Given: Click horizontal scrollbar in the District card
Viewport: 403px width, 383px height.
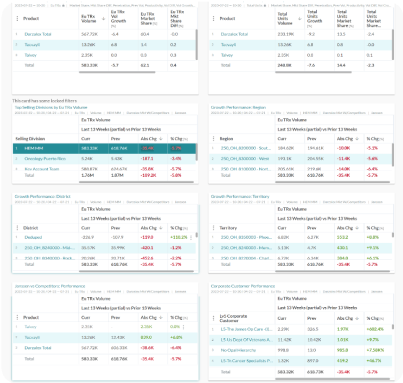Looking at the screenshot, I should pyautogui.click(x=136, y=271).
